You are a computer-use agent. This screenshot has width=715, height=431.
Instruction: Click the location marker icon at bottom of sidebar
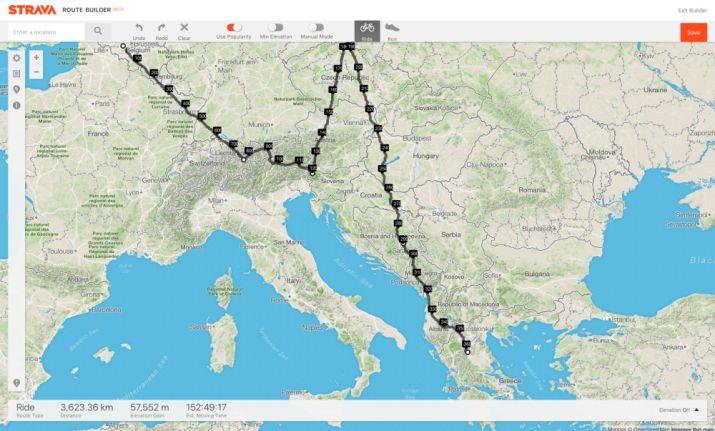click(x=17, y=383)
